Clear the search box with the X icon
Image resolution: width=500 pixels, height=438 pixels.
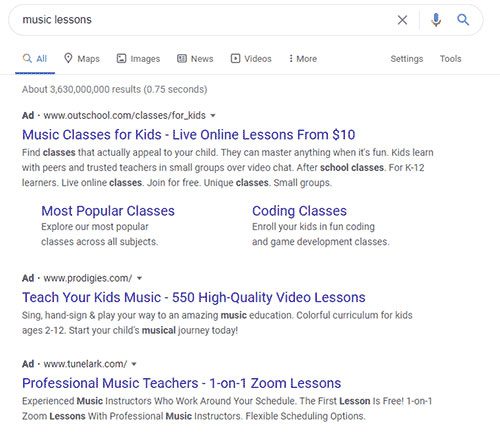(x=402, y=20)
